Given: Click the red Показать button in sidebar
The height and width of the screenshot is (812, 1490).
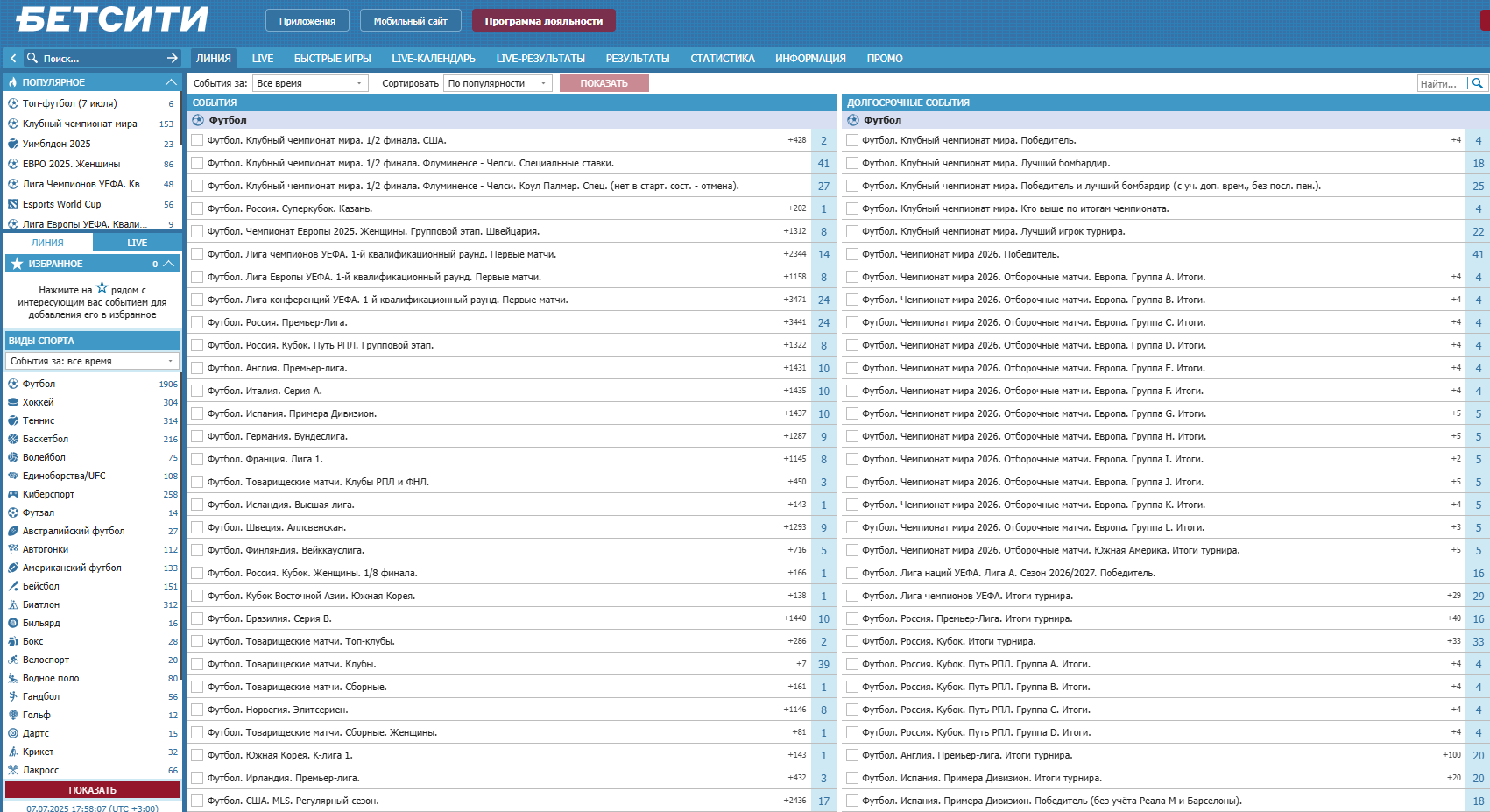Looking at the screenshot, I should [x=92, y=790].
